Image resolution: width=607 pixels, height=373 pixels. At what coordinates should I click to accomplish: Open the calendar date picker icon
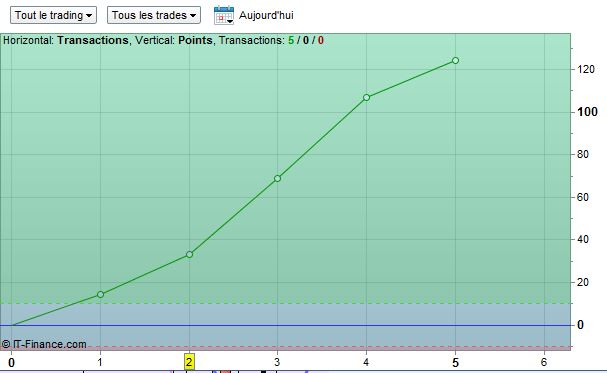(x=224, y=15)
